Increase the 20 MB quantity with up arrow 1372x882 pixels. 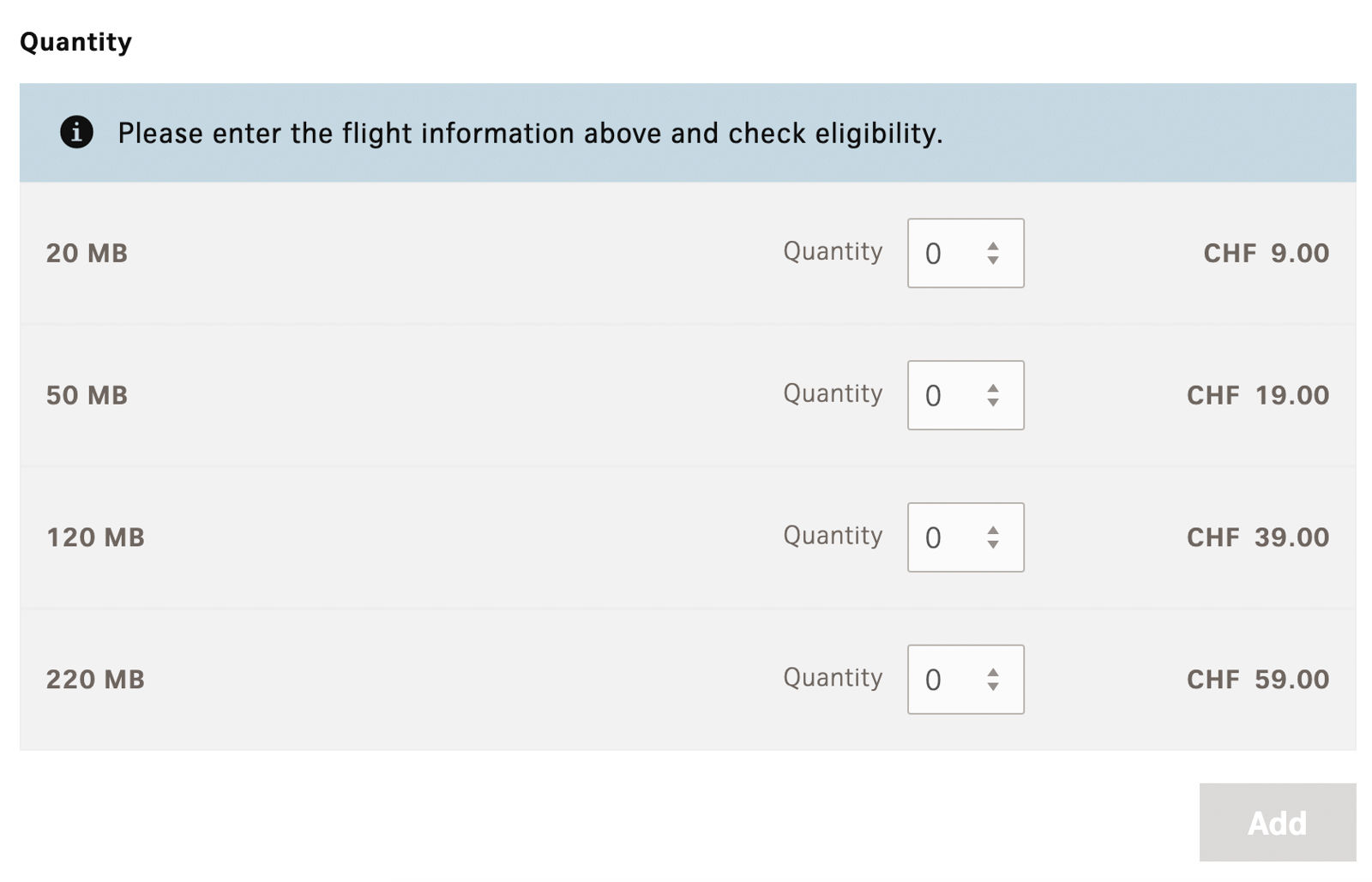point(993,246)
